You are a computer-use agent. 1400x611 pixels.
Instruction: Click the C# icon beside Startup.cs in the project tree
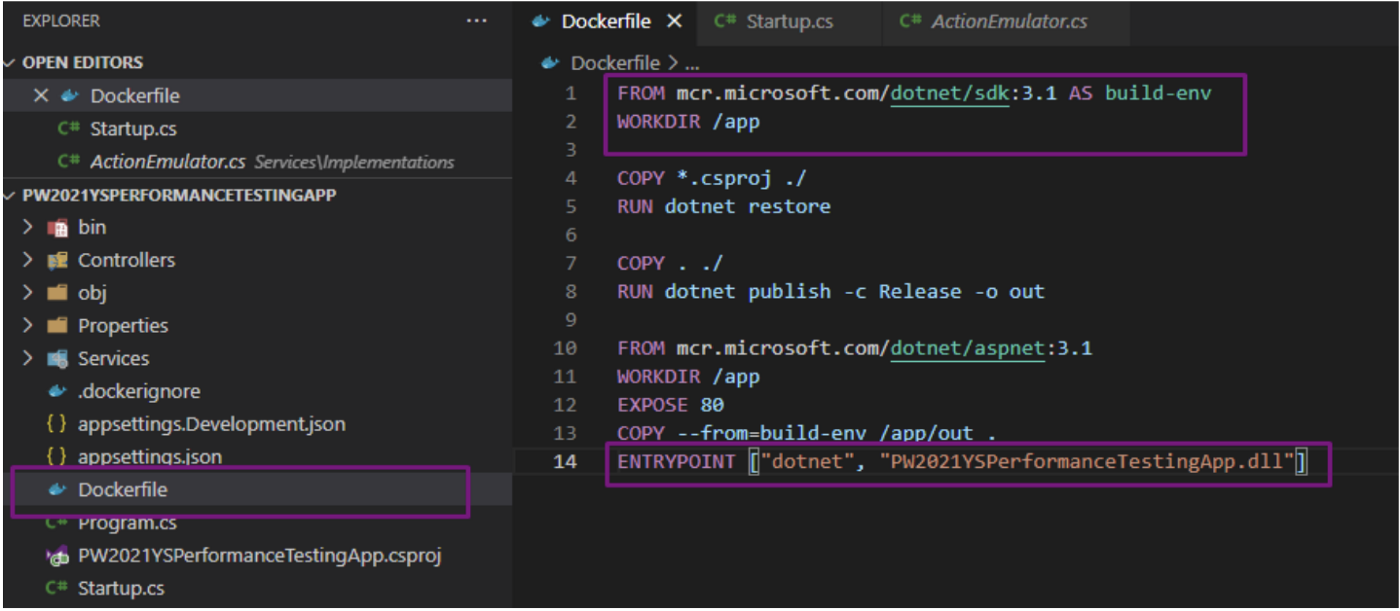click(x=58, y=588)
